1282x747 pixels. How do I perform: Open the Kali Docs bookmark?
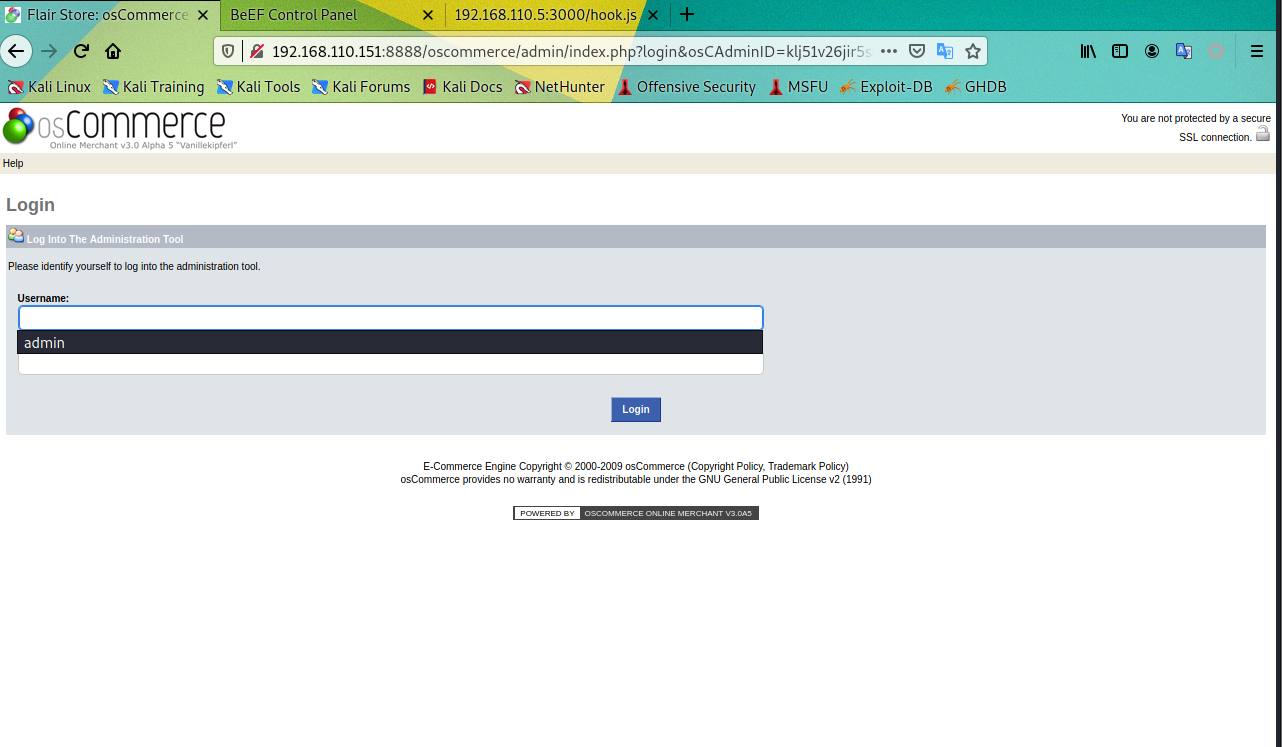coord(462,87)
